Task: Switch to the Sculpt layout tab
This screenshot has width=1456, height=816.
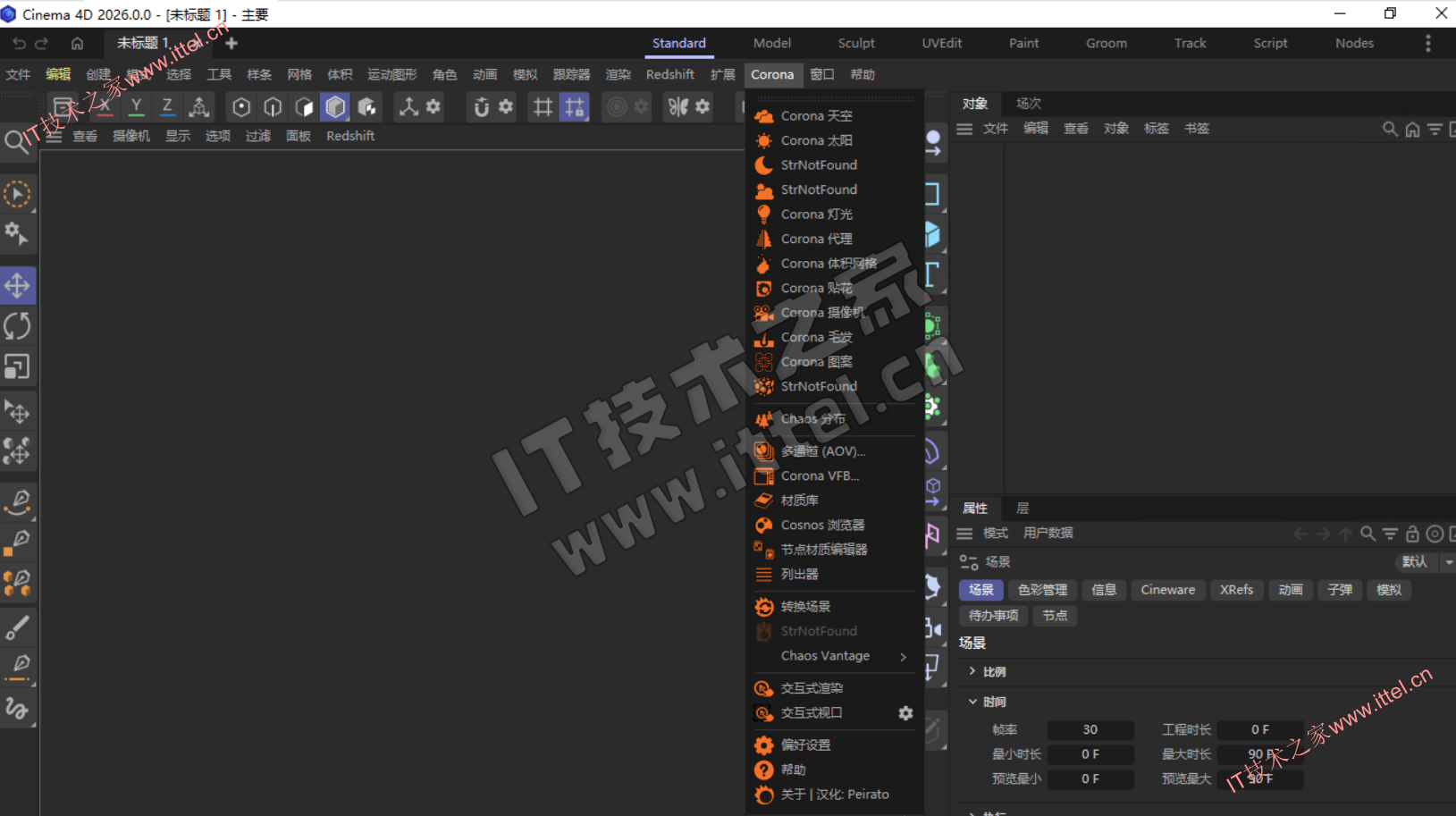Action: pos(855,43)
